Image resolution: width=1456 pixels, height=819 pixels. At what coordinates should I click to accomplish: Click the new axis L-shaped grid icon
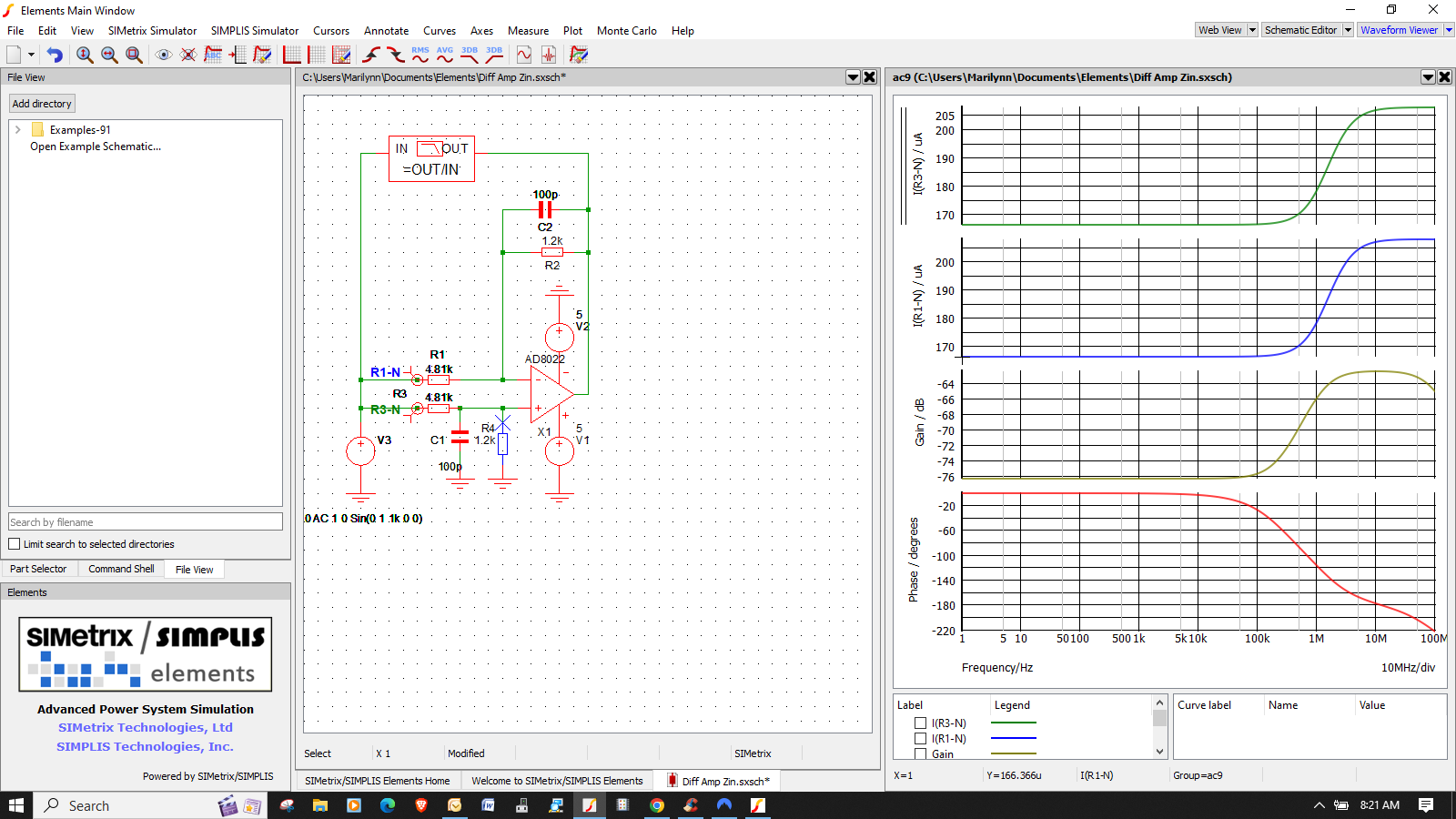pyautogui.click(x=292, y=55)
